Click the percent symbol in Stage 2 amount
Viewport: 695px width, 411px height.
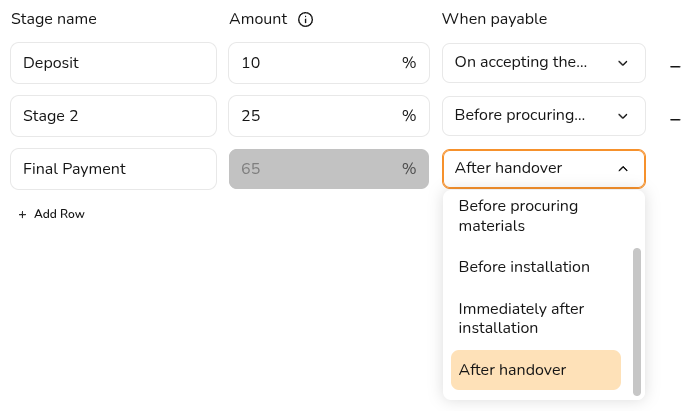point(409,116)
